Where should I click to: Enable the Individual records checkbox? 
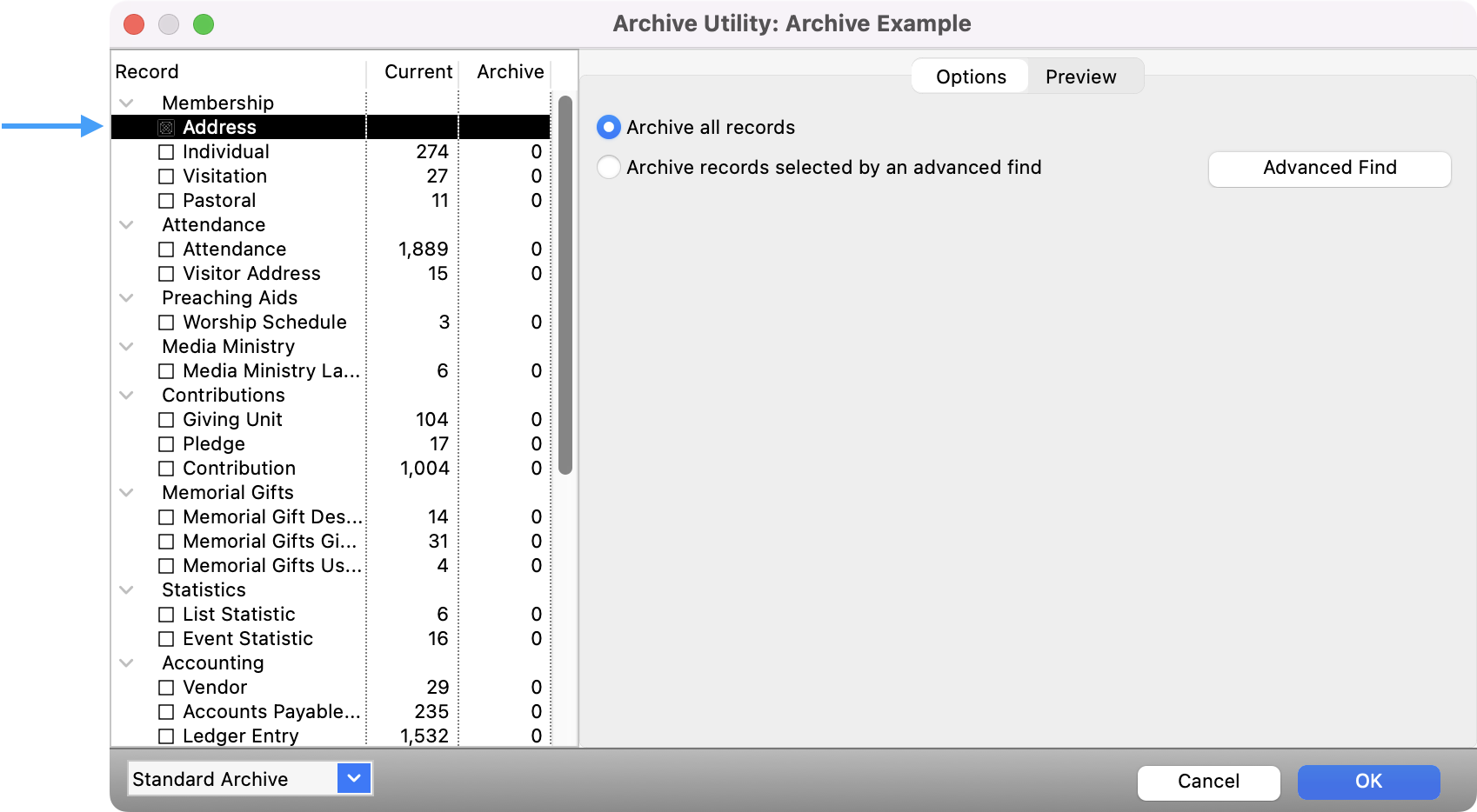point(166,151)
